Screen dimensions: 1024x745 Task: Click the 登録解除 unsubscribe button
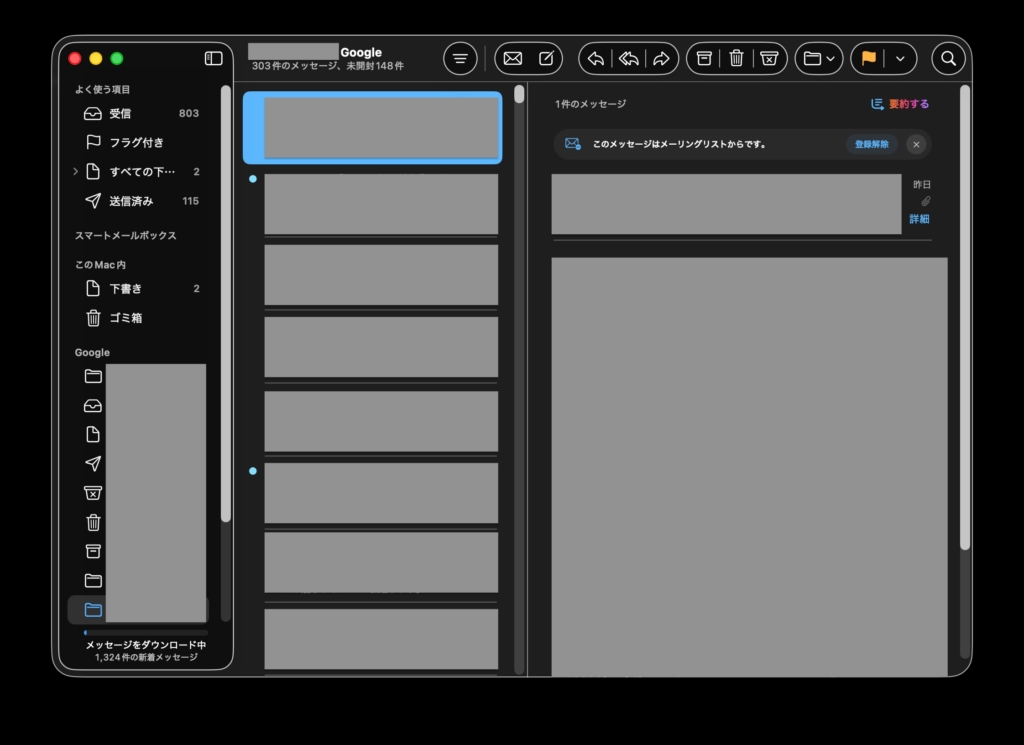coord(871,144)
